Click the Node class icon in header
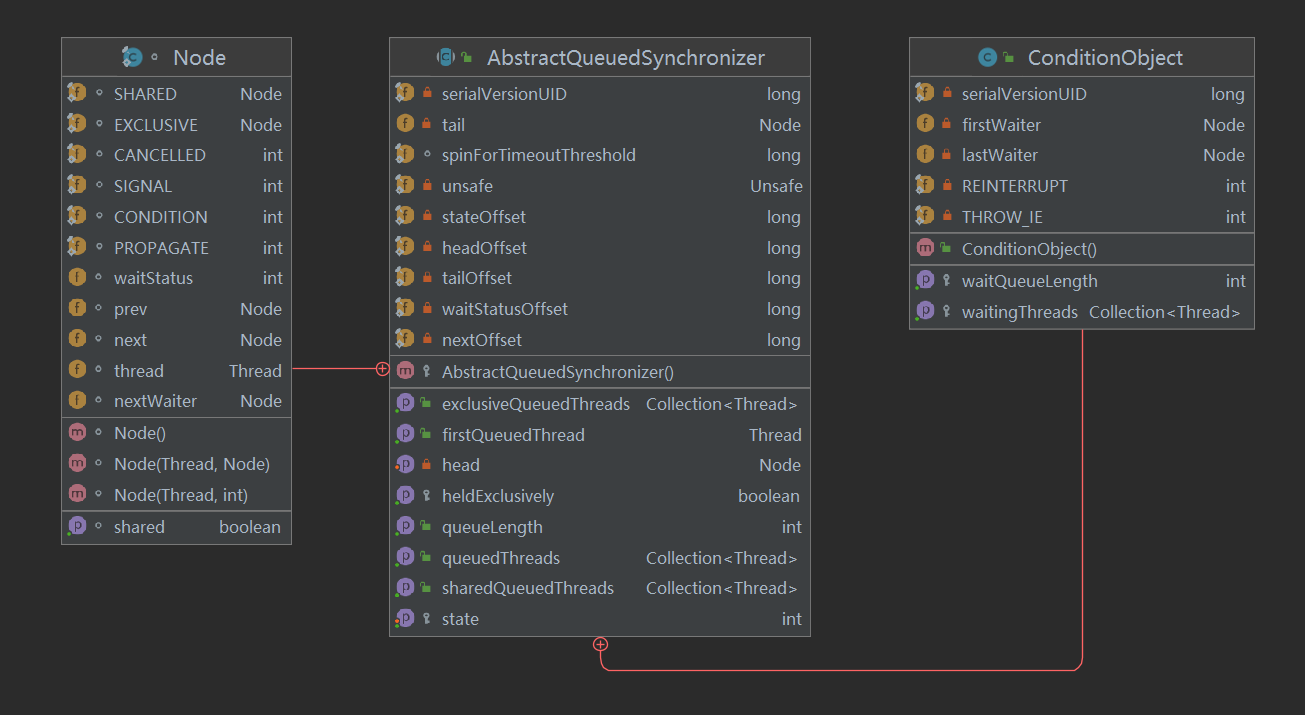Image resolution: width=1305 pixels, height=715 pixels. tap(132, 57)
